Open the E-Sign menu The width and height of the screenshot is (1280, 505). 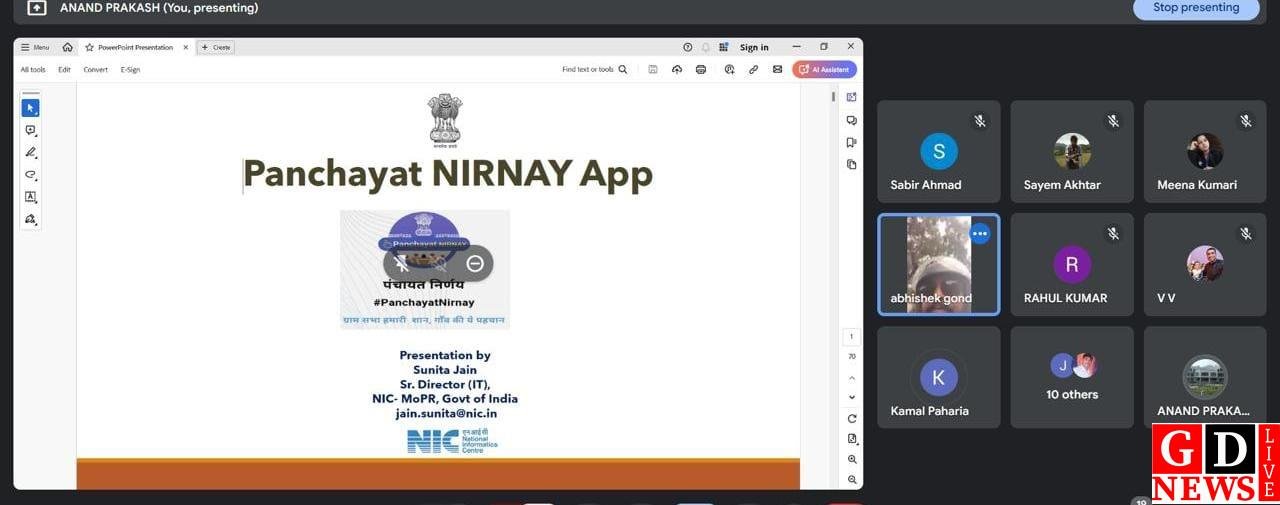pyautogui.click(x=130, y=69)
